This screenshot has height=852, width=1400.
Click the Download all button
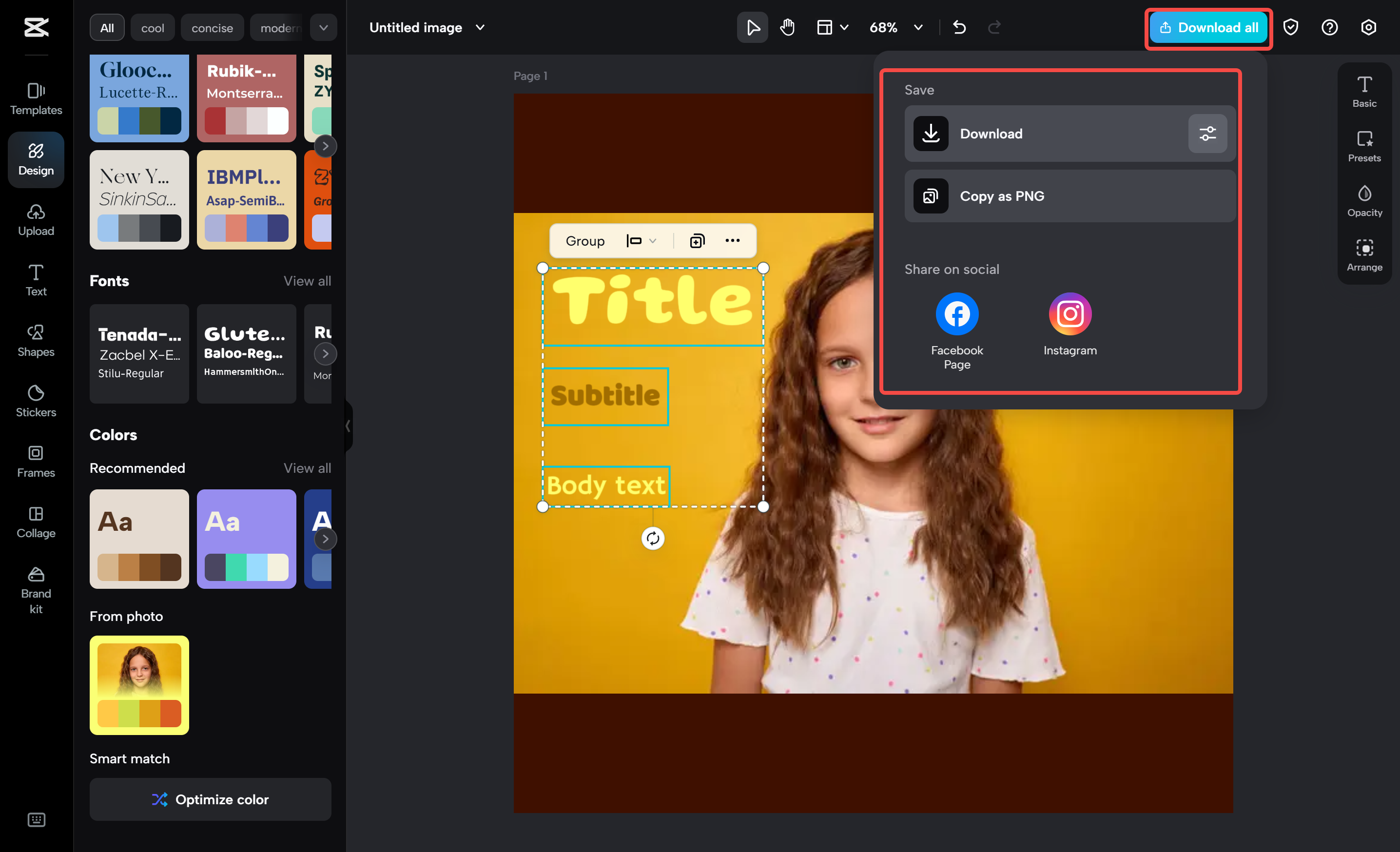(1208, 27)
